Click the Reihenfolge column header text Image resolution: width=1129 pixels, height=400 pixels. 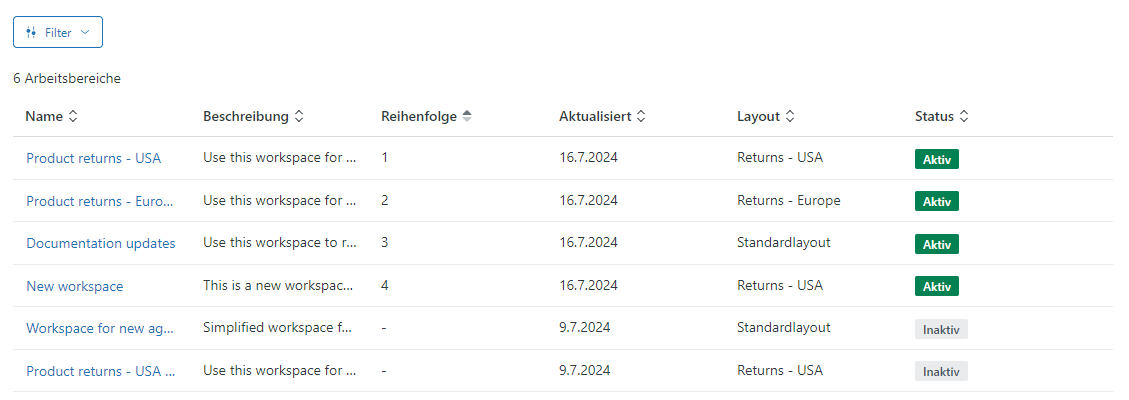point(419,117)
